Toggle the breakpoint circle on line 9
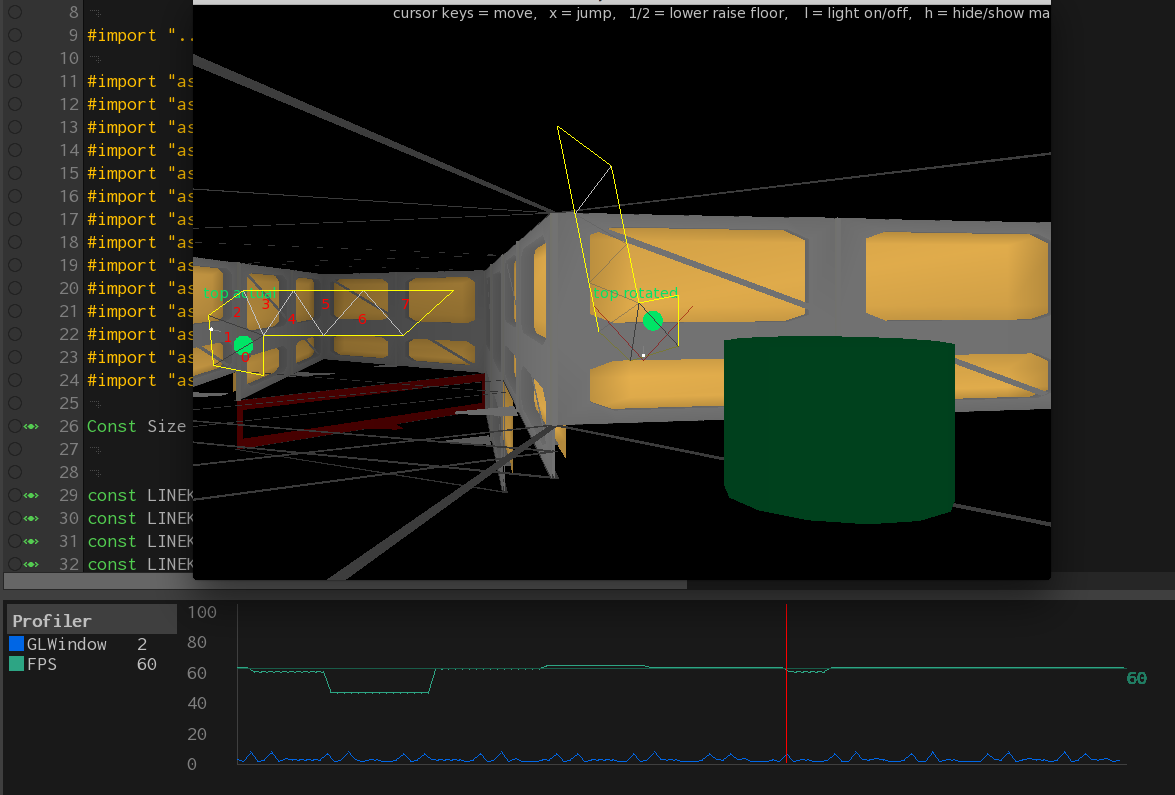The image size is (1175, 795). point(14,35)
